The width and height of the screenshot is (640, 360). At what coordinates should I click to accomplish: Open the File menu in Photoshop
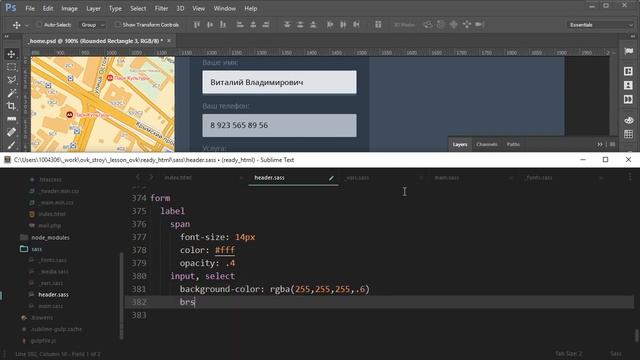[30, 8]
